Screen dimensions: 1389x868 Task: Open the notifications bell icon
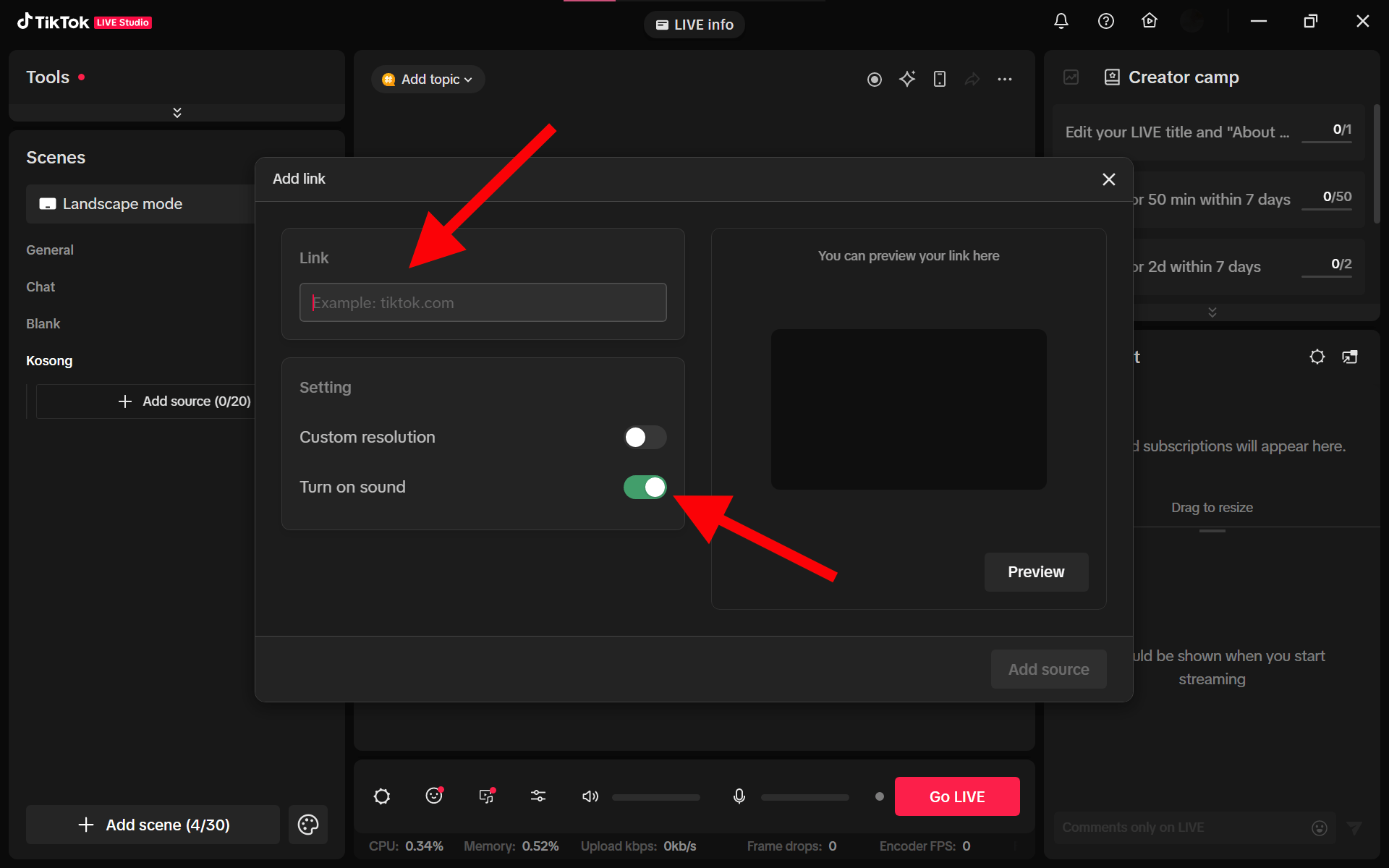coord(1061,22)
